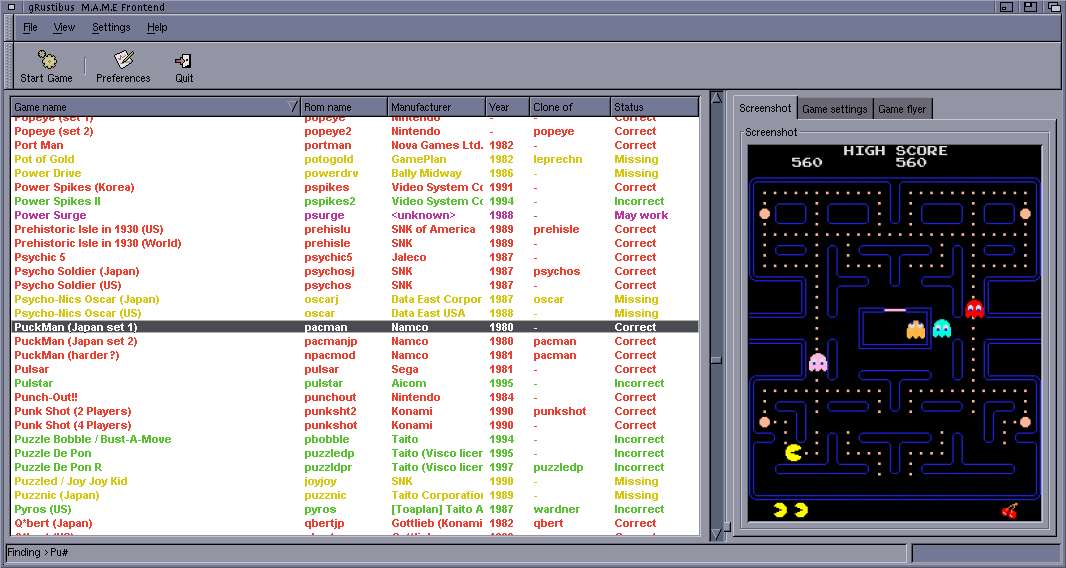Open the Help menu
1066x568 pixels.
(x=157, y=28)
